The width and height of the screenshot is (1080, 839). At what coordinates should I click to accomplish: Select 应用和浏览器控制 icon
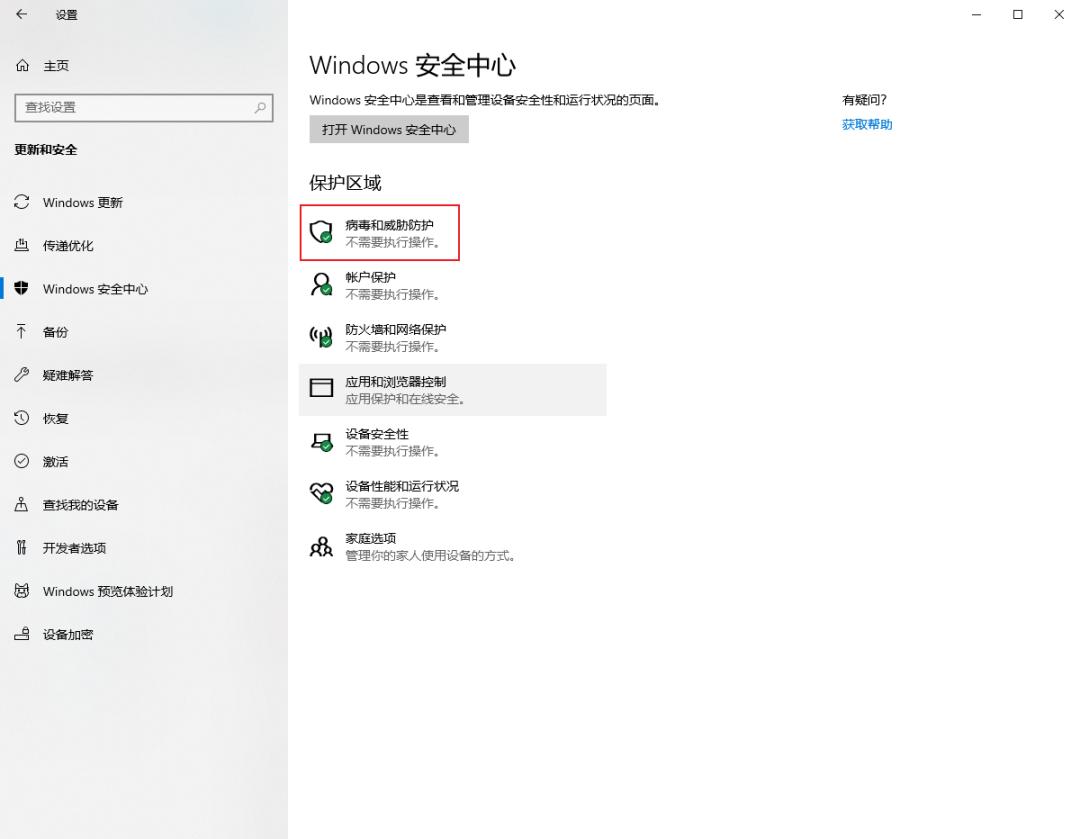(x=321, y=388)
